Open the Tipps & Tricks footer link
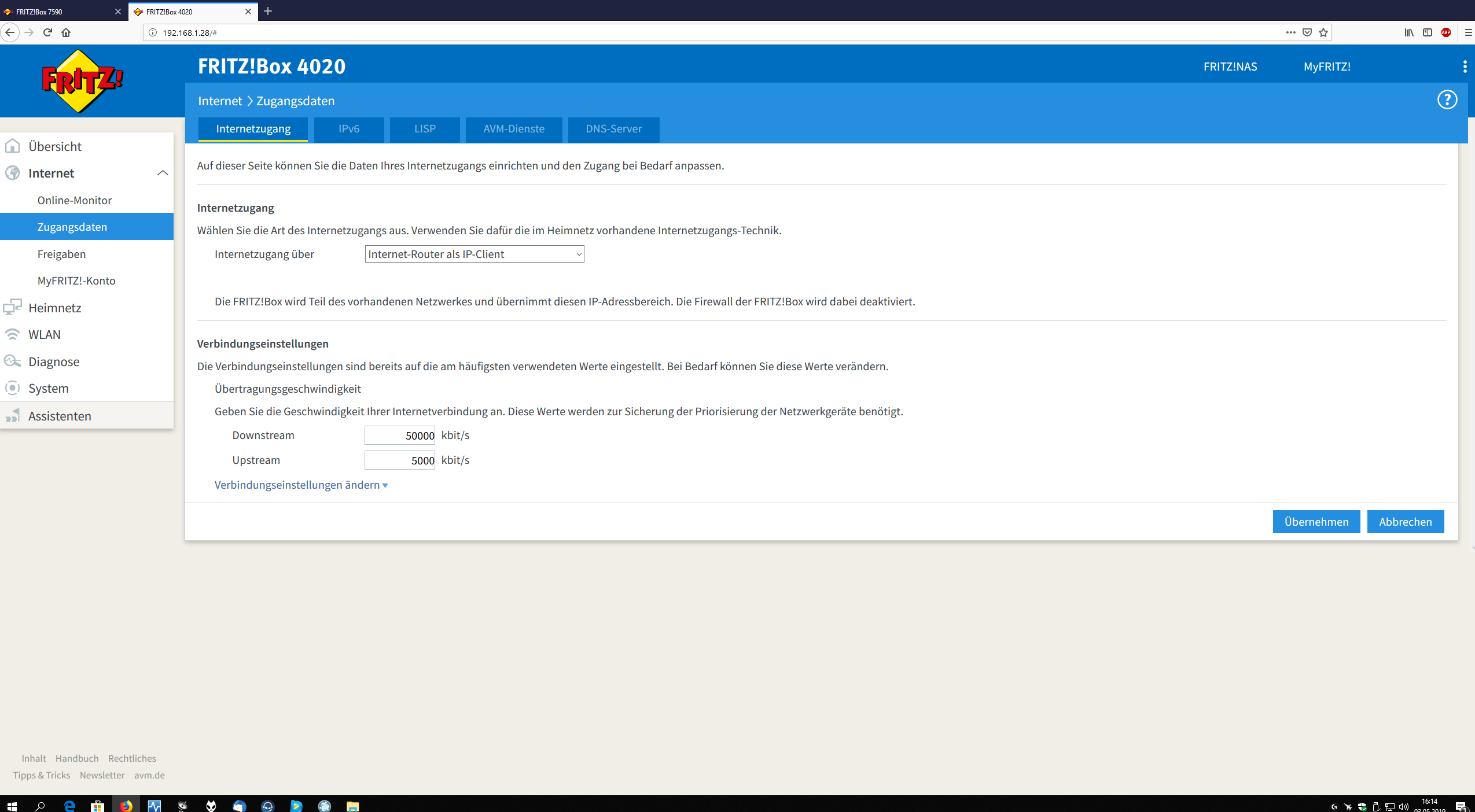 [x=42, y=775]
